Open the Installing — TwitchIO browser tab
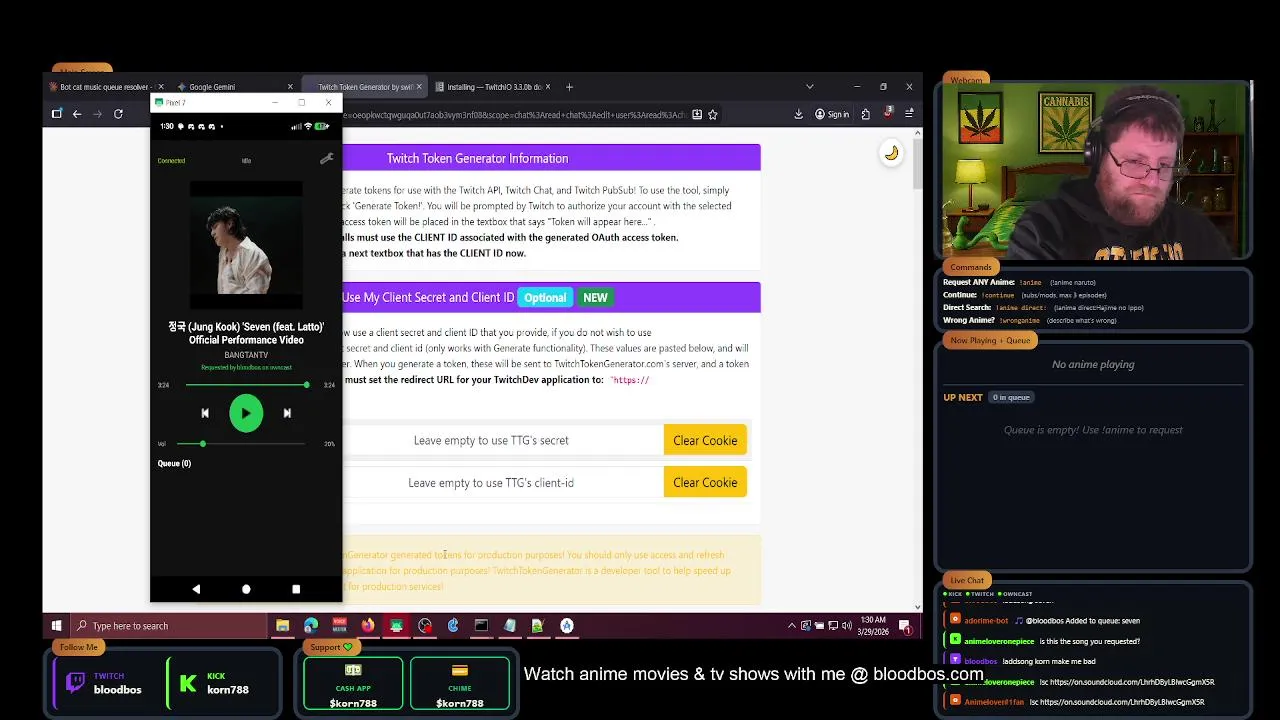This screenshot has height=720, width=1280. click(493, 87)
